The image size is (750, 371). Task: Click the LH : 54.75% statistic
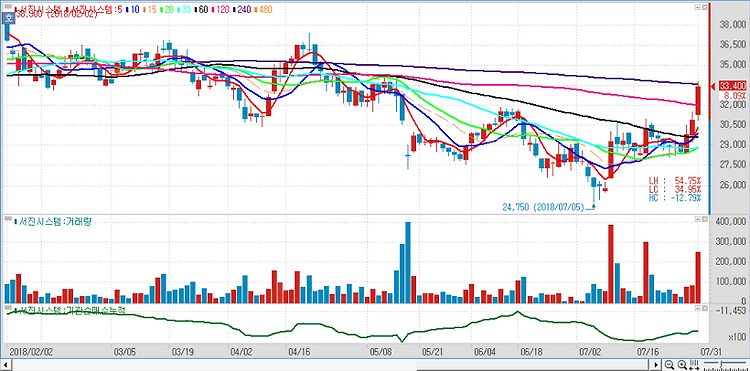[675, 181]
